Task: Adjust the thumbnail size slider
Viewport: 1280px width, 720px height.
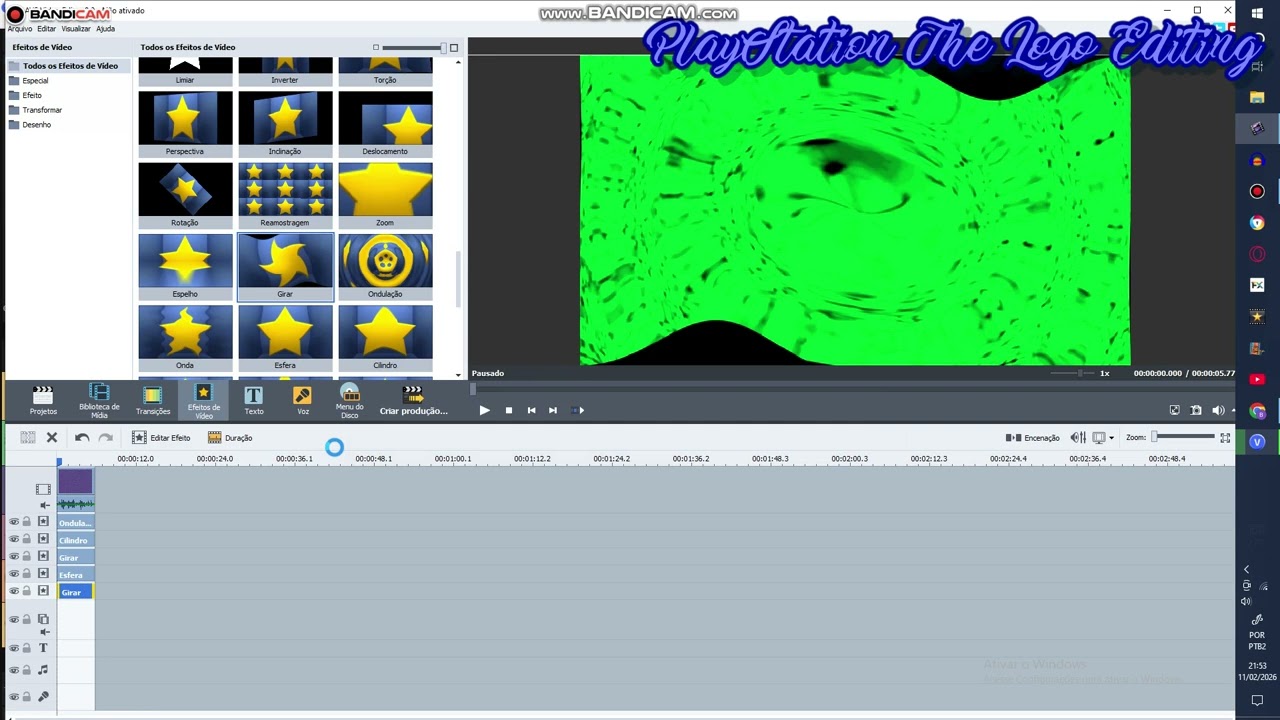Action: point(414,47)
